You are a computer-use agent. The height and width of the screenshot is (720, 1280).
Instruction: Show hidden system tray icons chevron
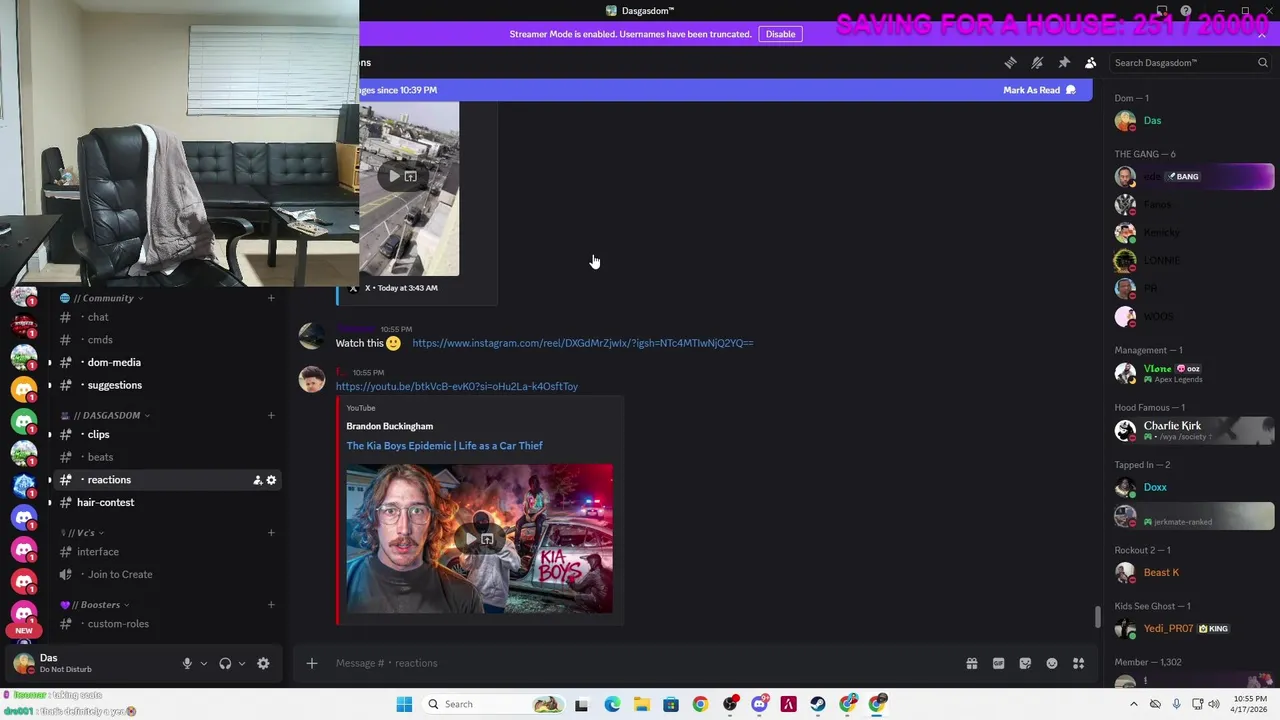(x=1133, y=704)
